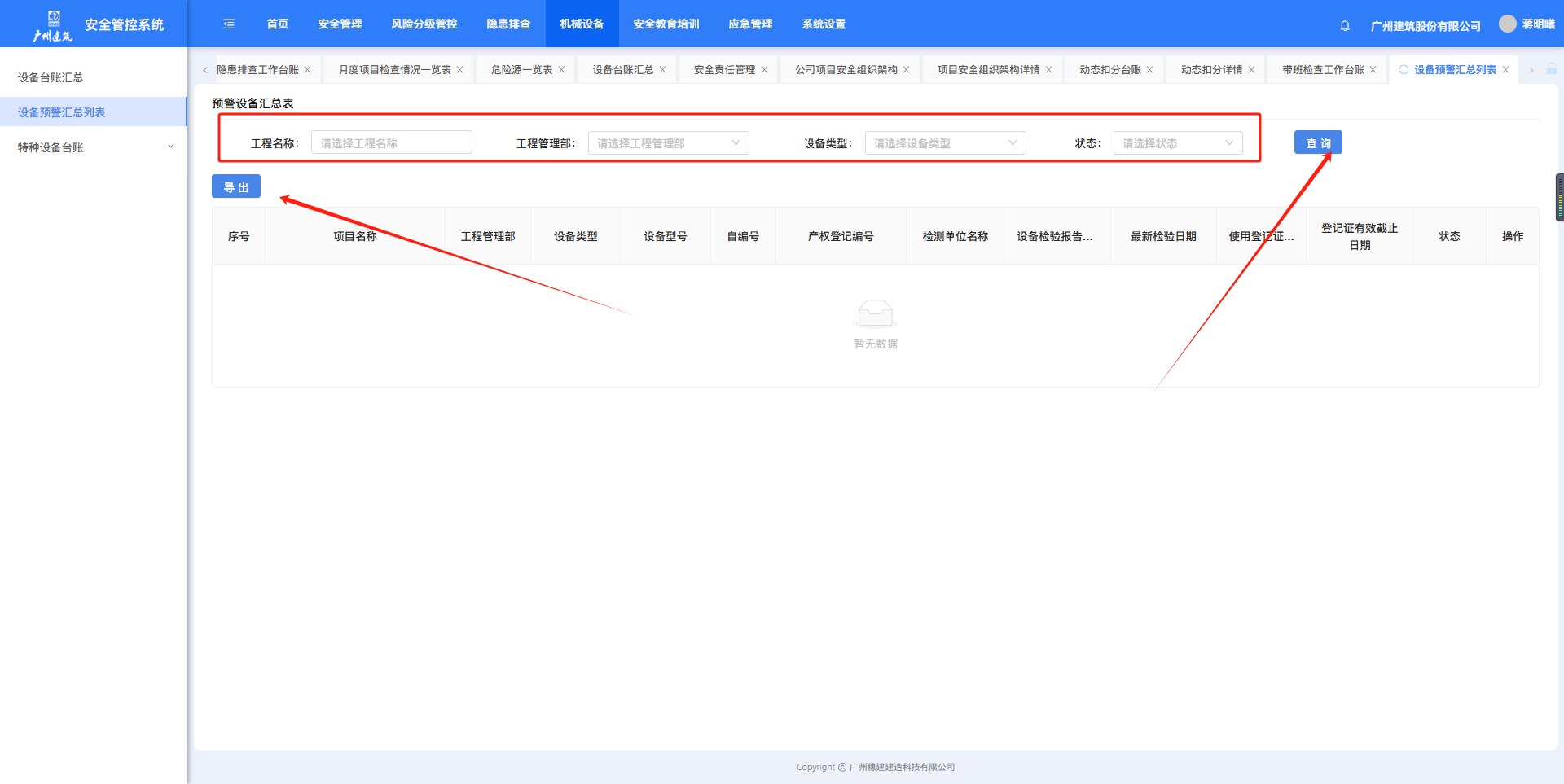Open the 工程管理部 dropdown
The height and width of the screenshot is (784, 1564).
click(x=668, y=143)
